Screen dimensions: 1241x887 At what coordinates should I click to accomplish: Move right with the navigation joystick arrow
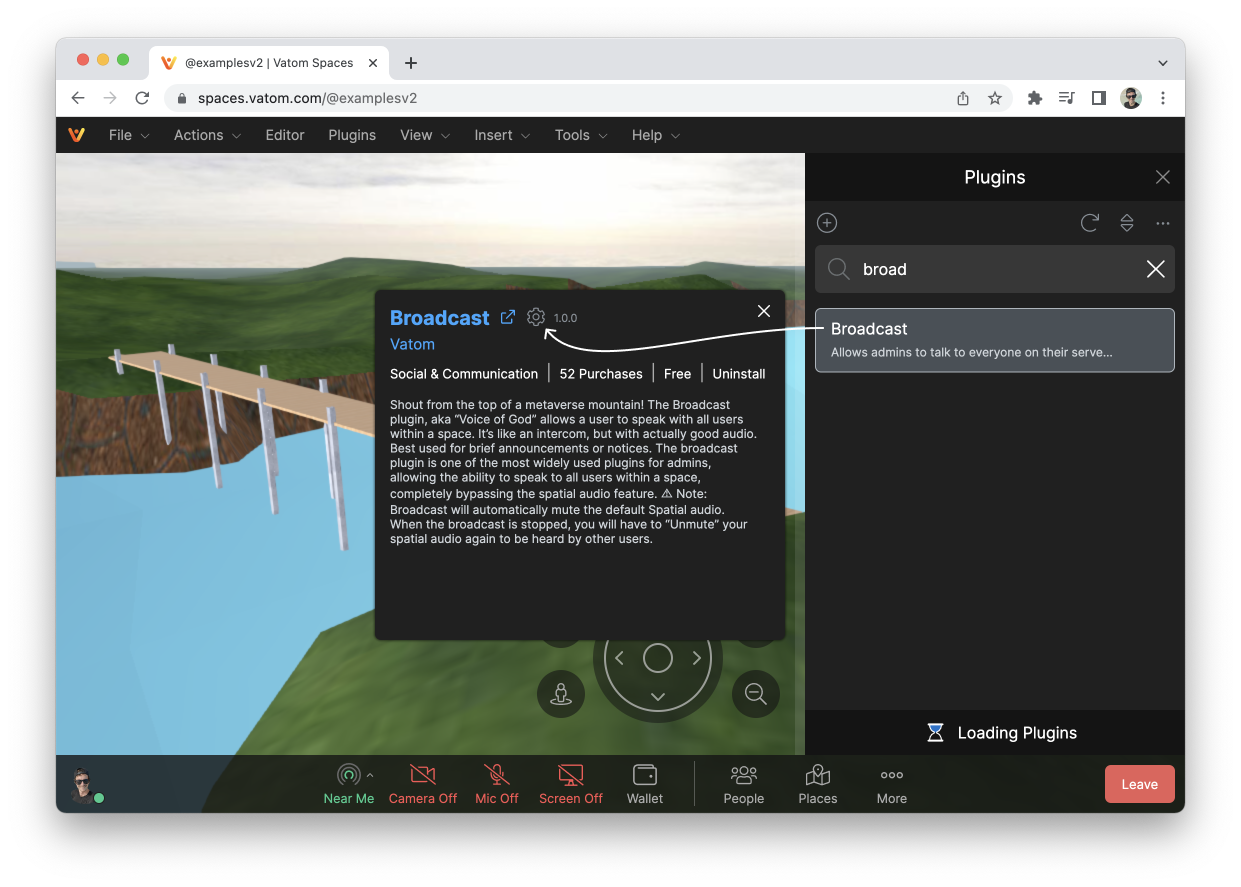pos(697,658)
